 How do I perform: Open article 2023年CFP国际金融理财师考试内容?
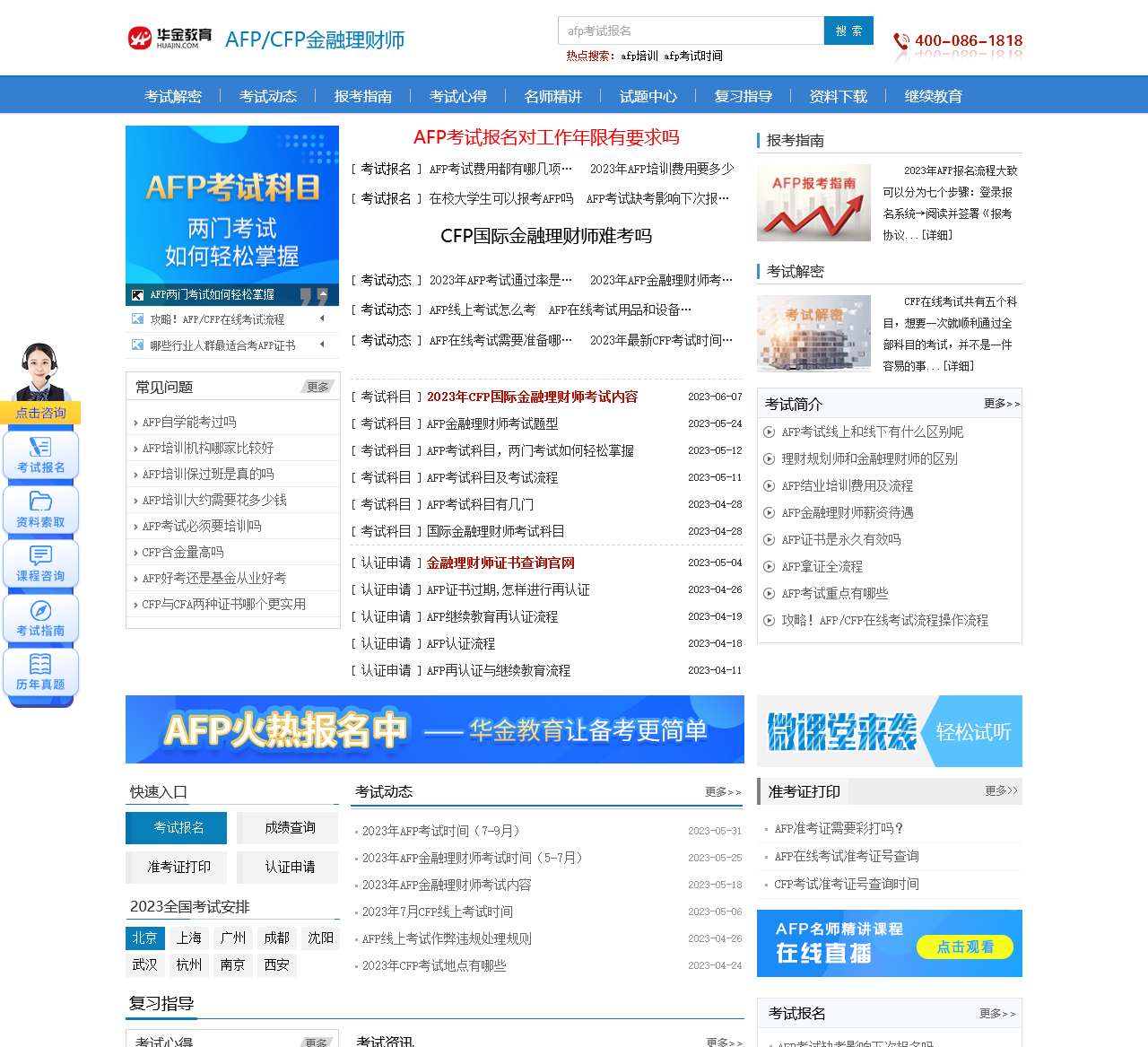click(x=532, y=397)
